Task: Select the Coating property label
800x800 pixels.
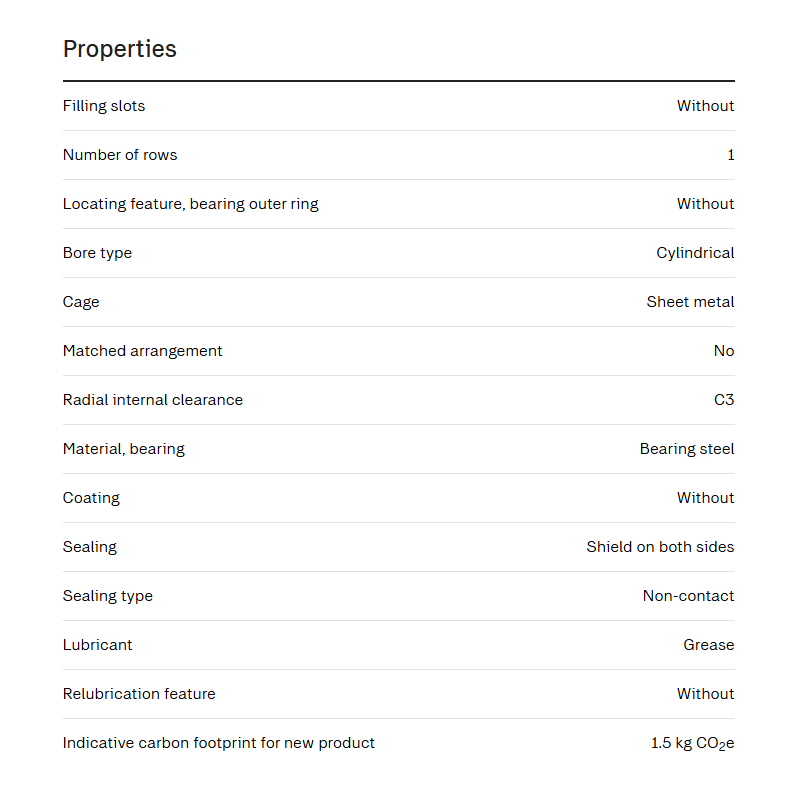Action: [x=91, y=498]
